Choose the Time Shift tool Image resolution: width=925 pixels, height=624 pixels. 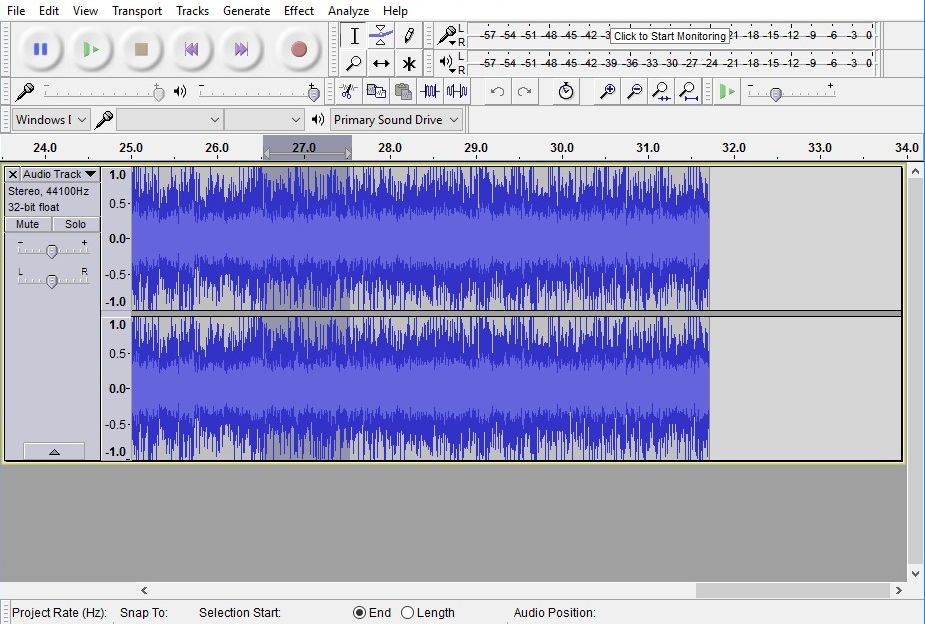[x=381, y=64]
